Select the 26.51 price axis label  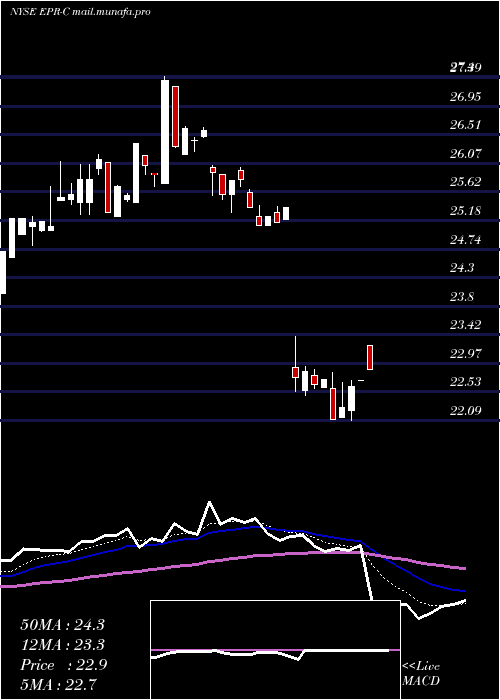coord(466,125)
